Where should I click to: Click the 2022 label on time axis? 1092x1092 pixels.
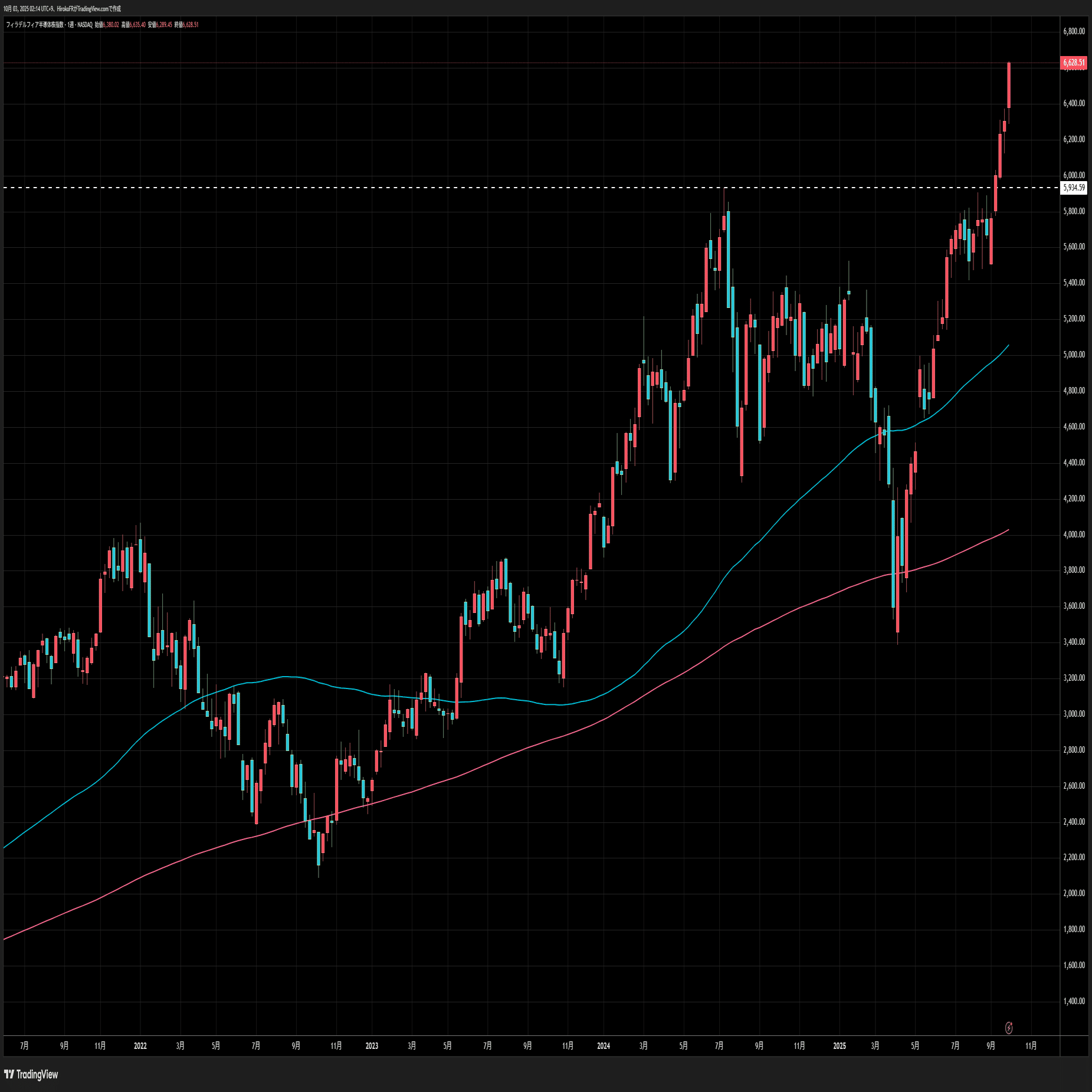(140, 1046)
